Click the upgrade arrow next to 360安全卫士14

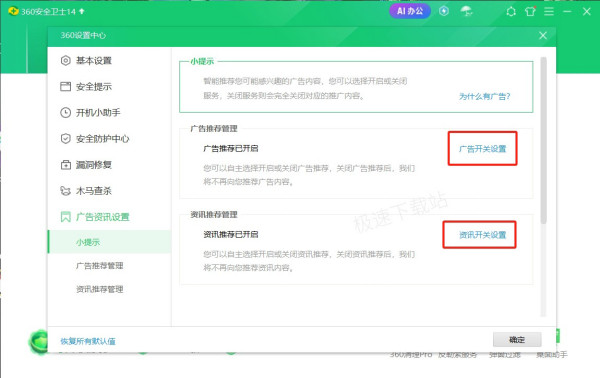(82, 11)
